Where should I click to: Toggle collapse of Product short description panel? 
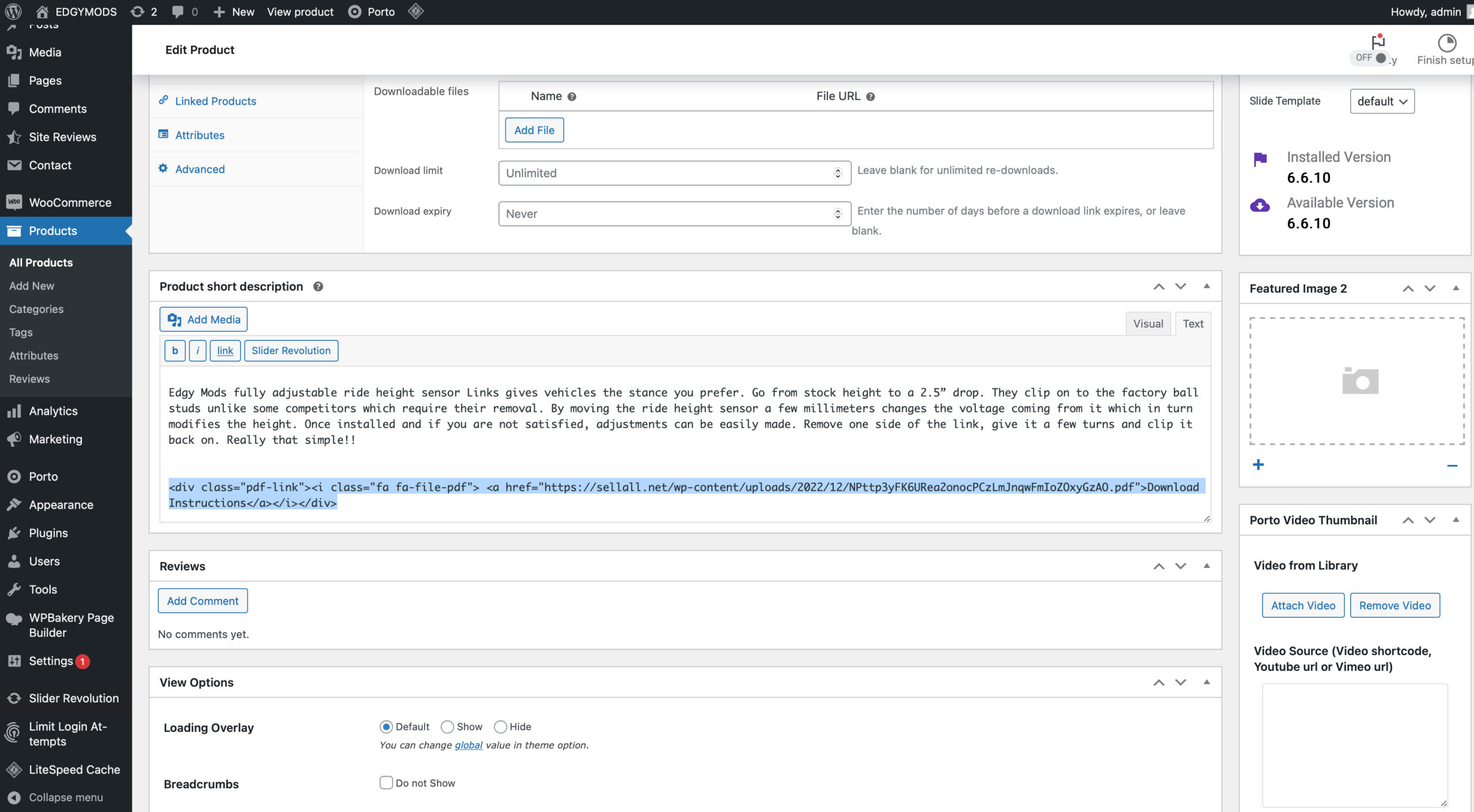pyautogui.click(x=1207, y=286)
